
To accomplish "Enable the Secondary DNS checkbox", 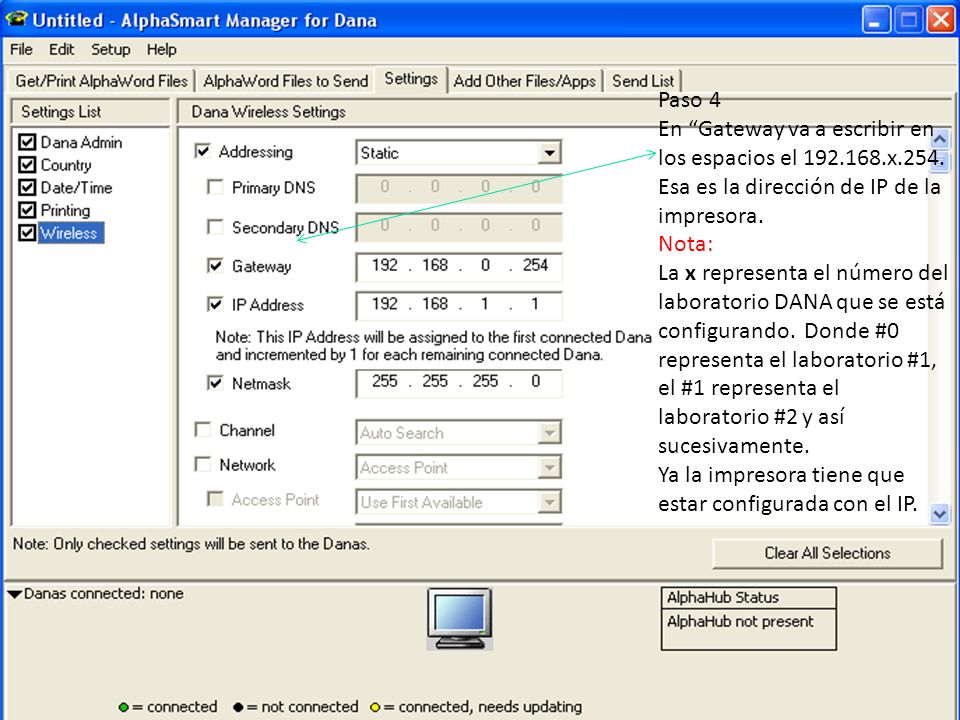I will 216,227.
